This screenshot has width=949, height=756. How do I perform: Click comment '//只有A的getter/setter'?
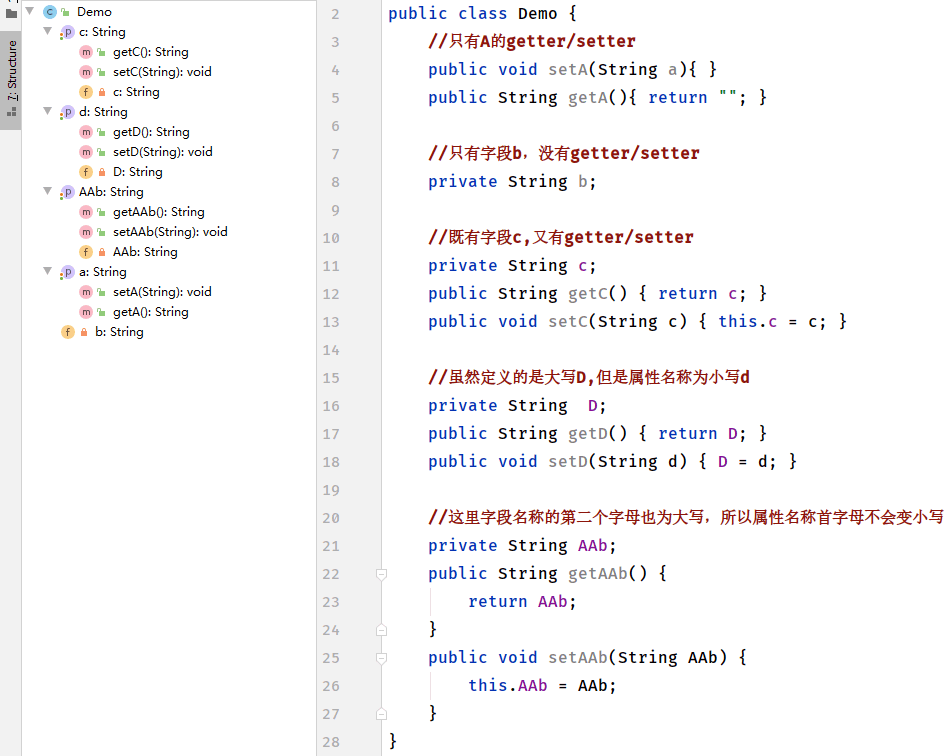coord(532,41)
